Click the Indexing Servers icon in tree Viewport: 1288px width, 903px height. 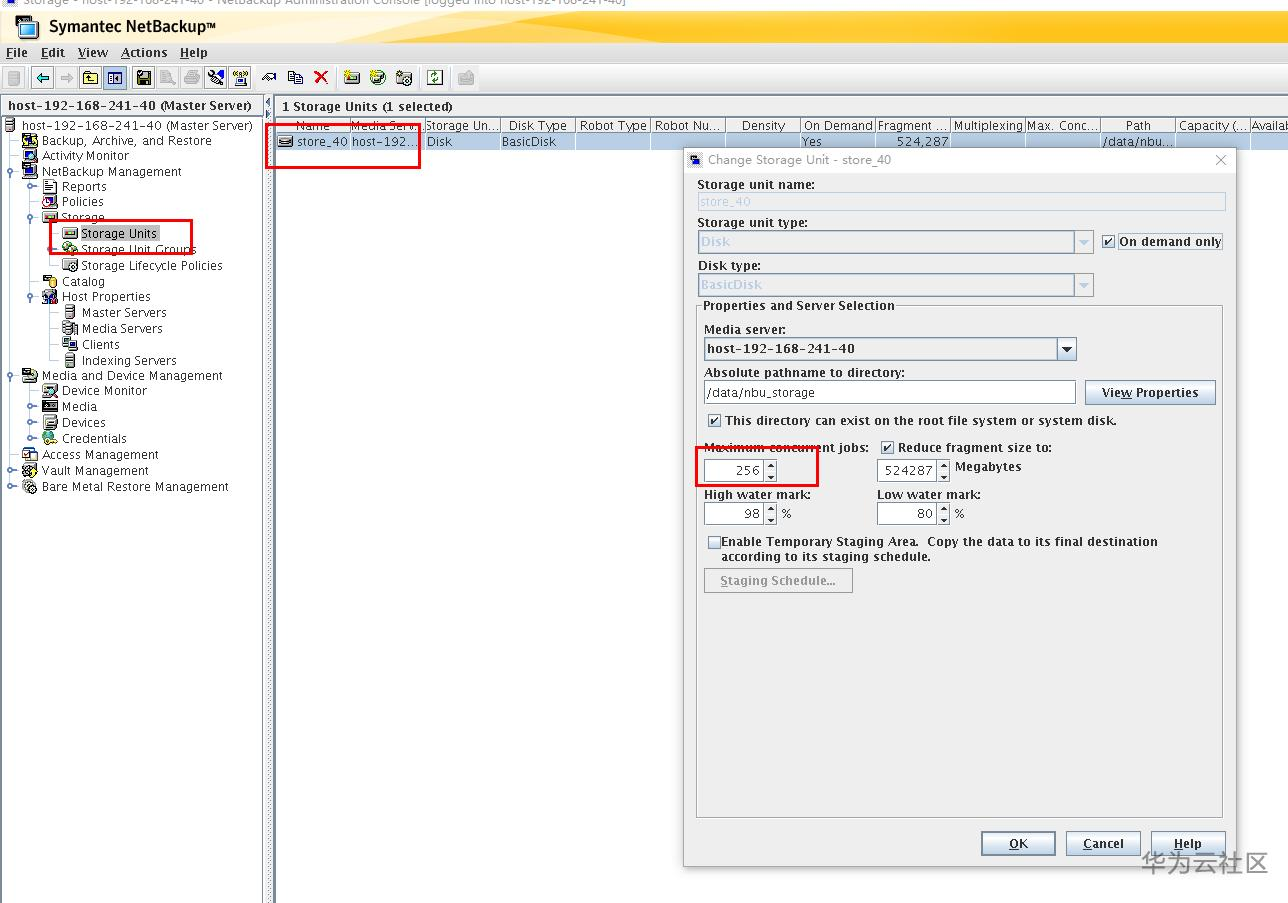[70, 361]
